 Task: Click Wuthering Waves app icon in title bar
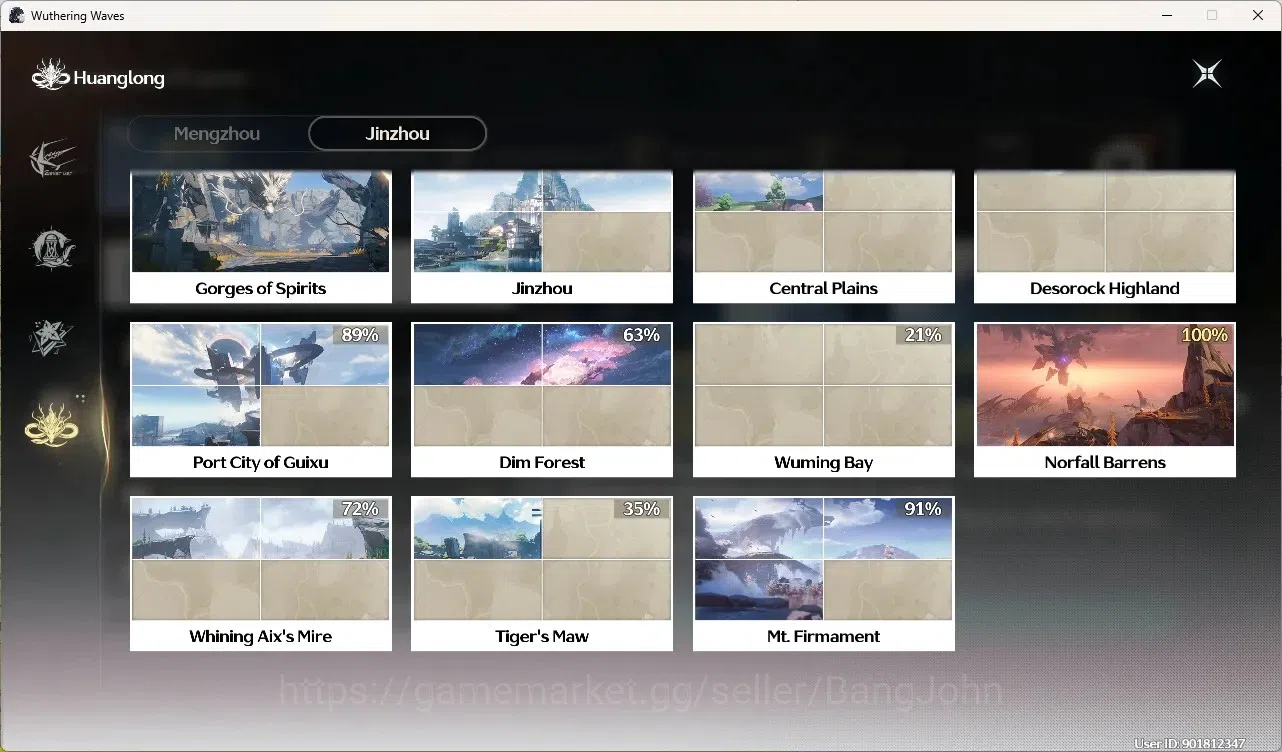click(16, 15)
